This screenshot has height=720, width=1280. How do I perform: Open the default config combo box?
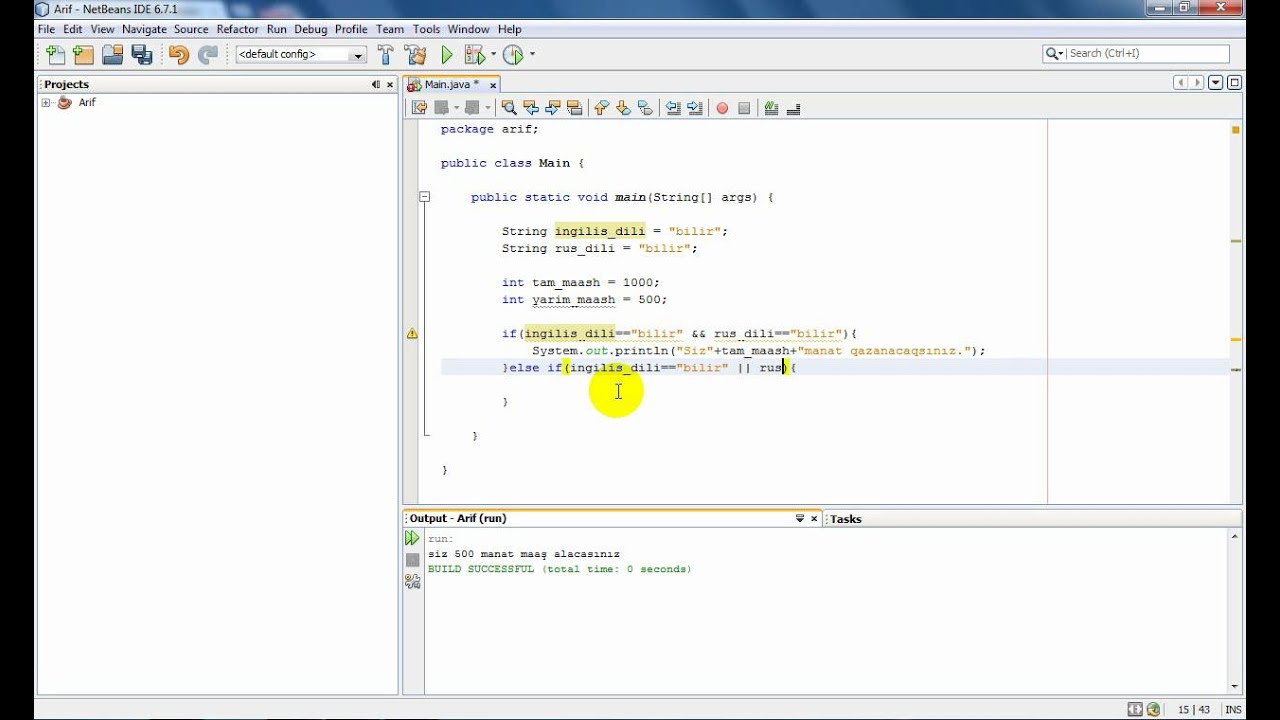click(x=301, y=55)
